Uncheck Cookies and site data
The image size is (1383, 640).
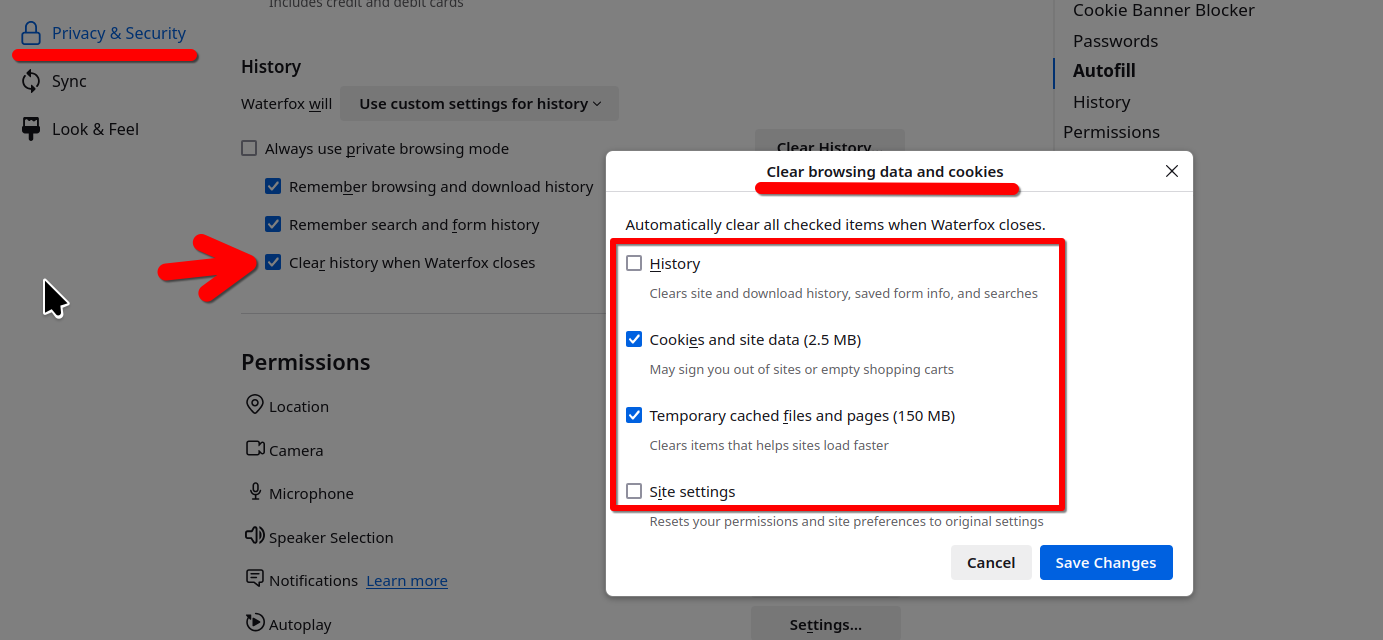coord(634,340)
